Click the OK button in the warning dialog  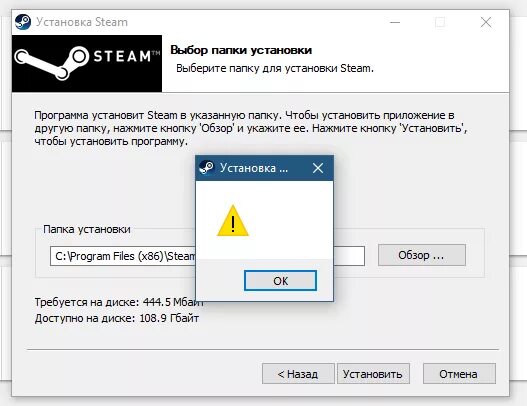tap(280, 281)
